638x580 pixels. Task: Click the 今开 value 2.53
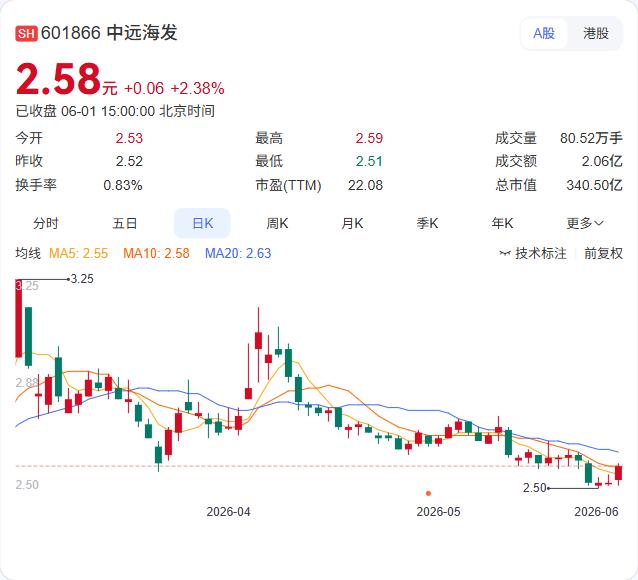click(x=129, y=138)
